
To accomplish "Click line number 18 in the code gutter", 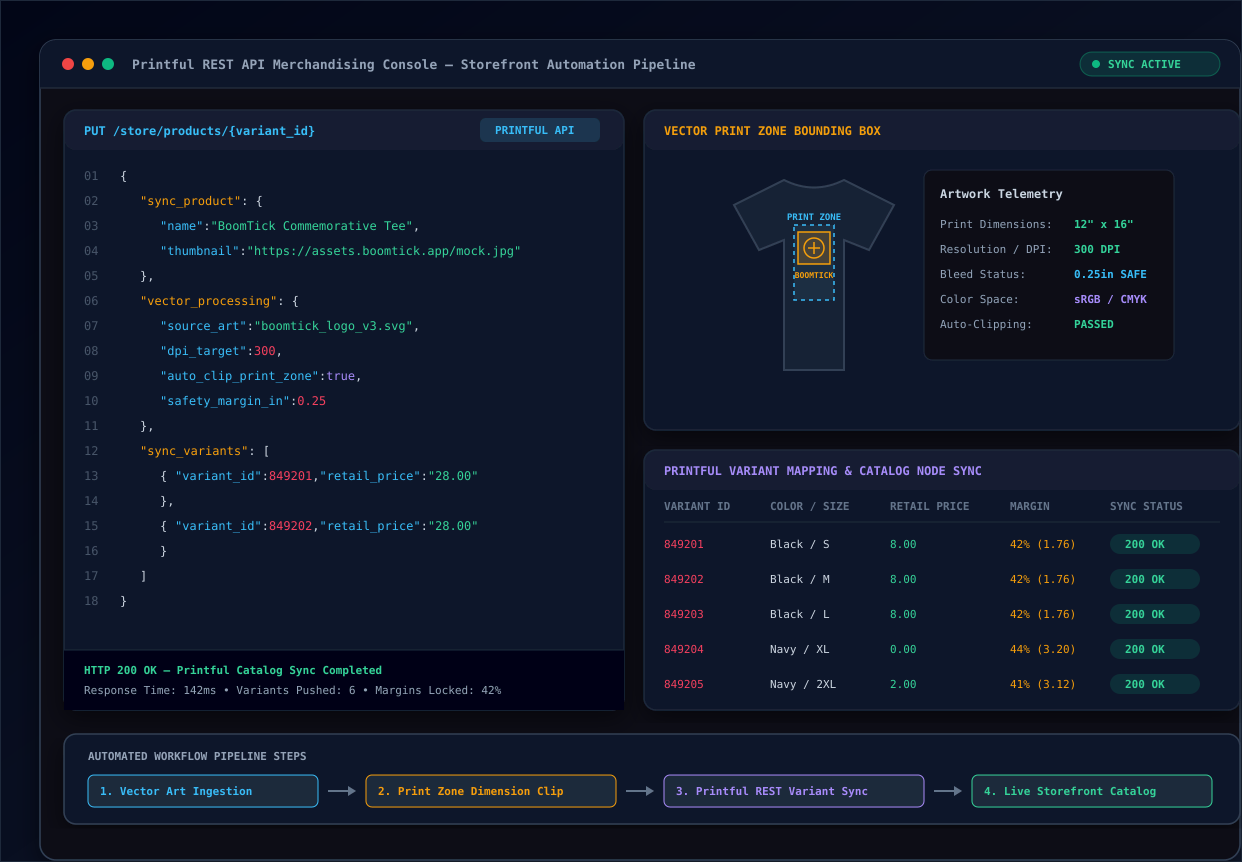I will tap(91, 601).
